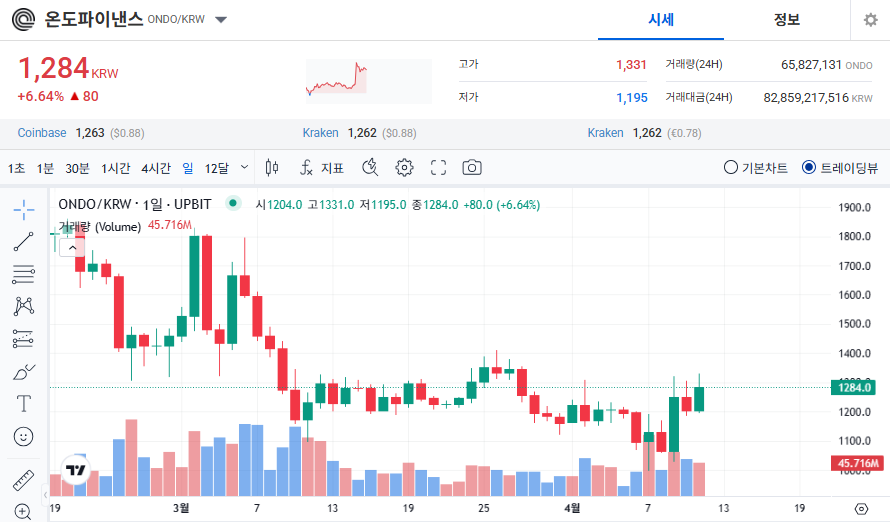Screen dimensions: 890x522
Task: Click the 거래량(24H) value 65,827,131
Action: pos(811,65)
